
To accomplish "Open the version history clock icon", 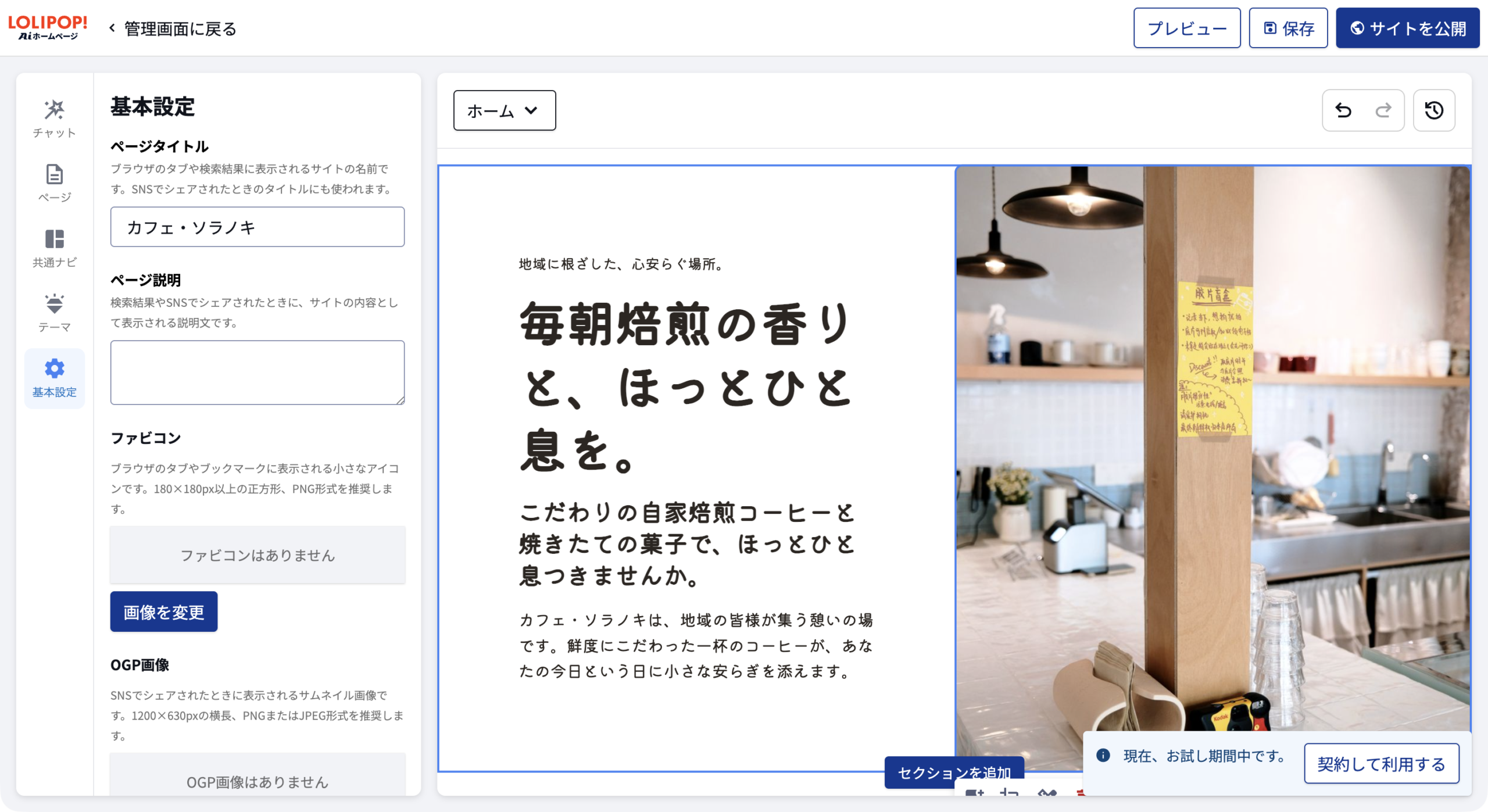I will [1434, 110].
